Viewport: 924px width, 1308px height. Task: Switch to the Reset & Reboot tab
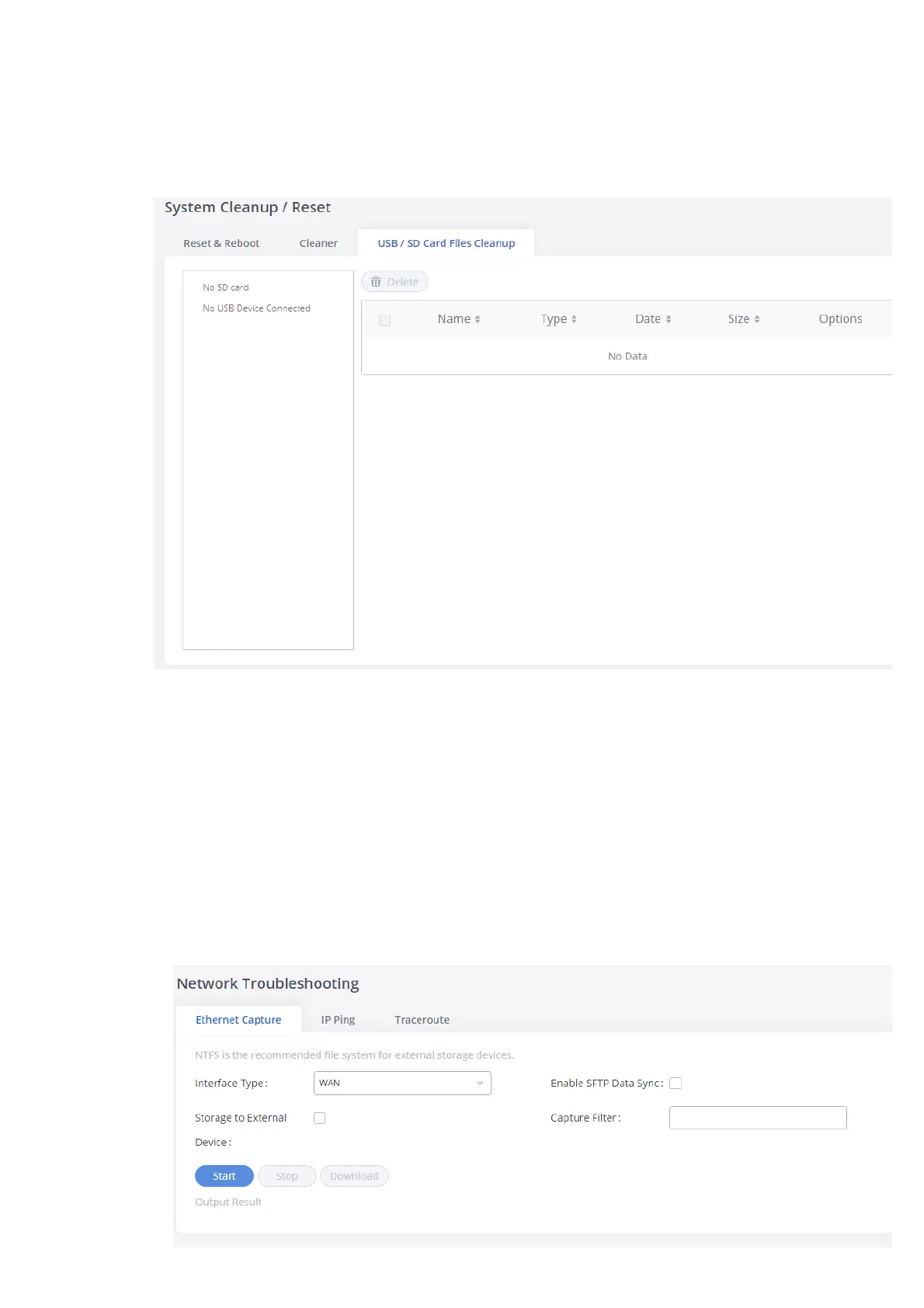(x=221, y=243)
